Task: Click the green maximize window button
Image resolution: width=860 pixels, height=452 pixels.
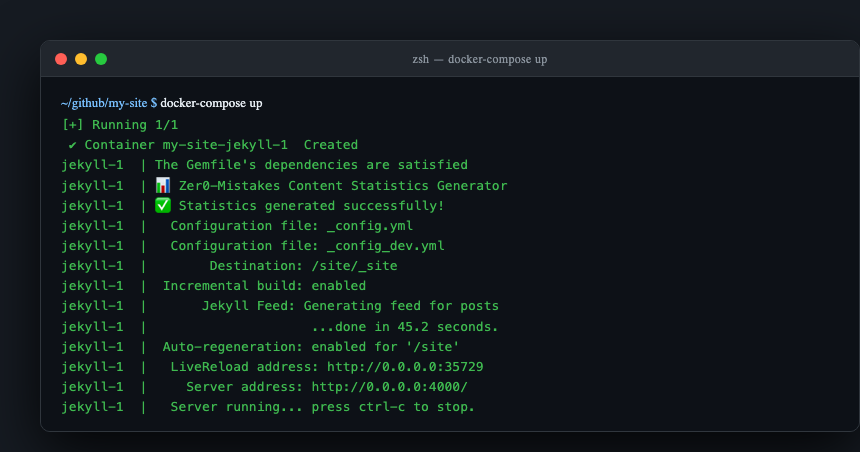Action: pos(101,59)
